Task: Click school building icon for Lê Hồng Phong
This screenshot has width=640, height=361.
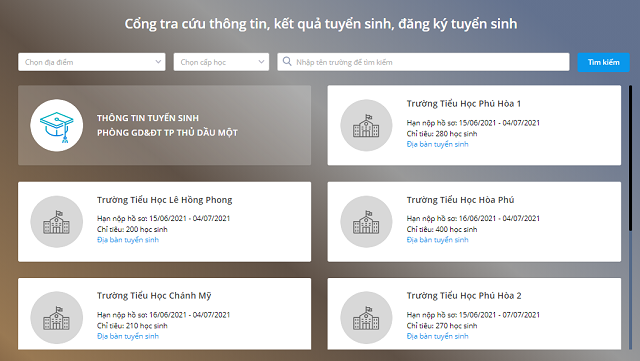Action: point(57,222)
